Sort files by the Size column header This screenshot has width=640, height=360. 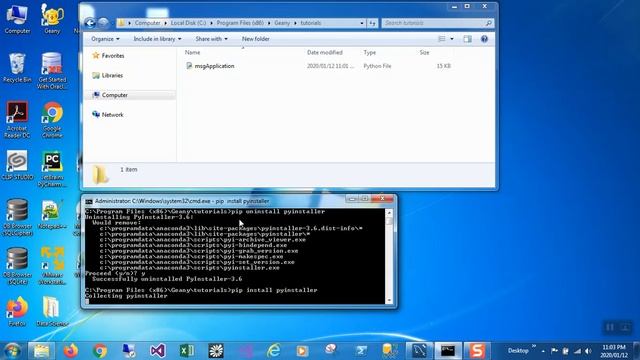click(424, 52)
